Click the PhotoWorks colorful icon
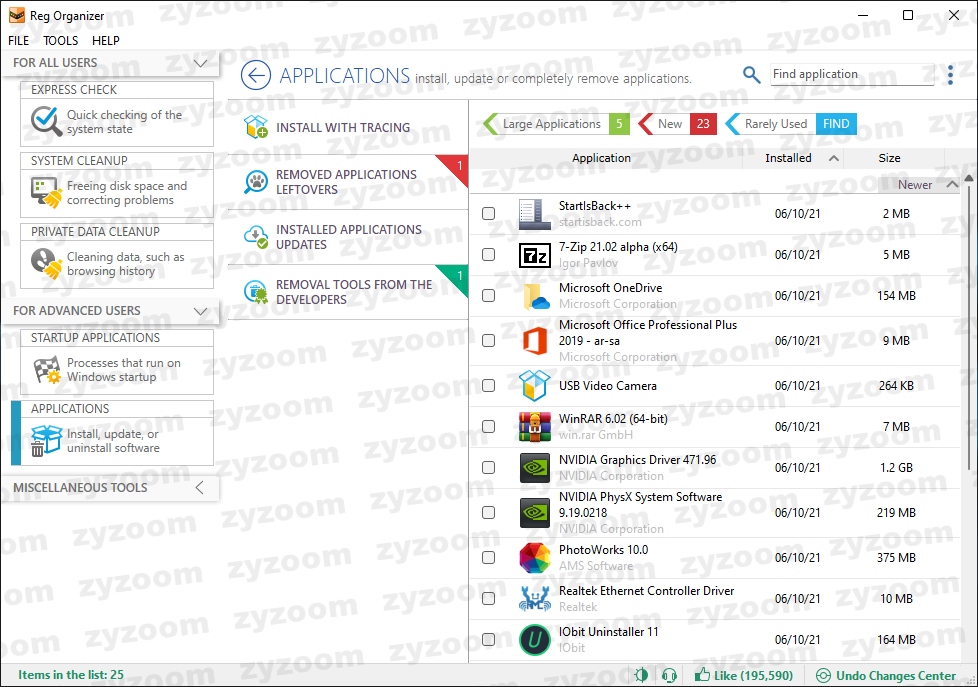 click(535, 558)
